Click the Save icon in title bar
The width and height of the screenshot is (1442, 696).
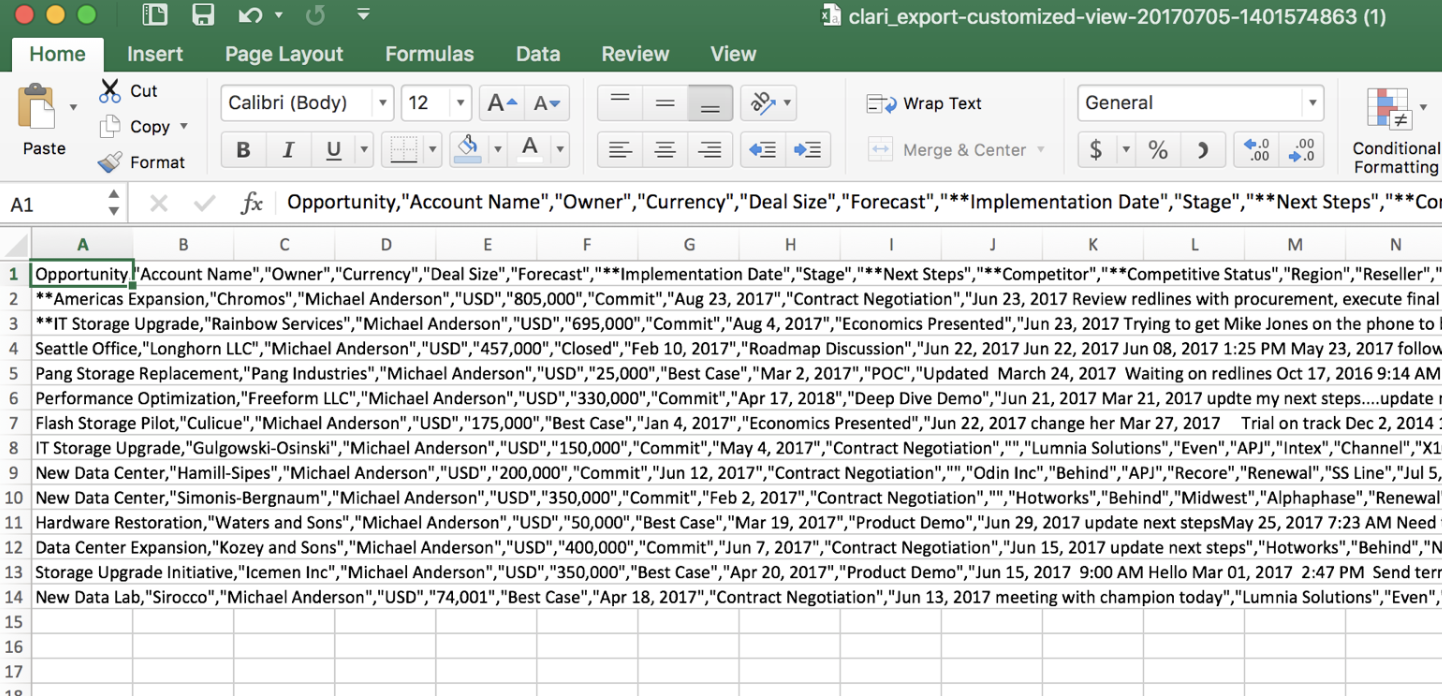coord(203,15)
